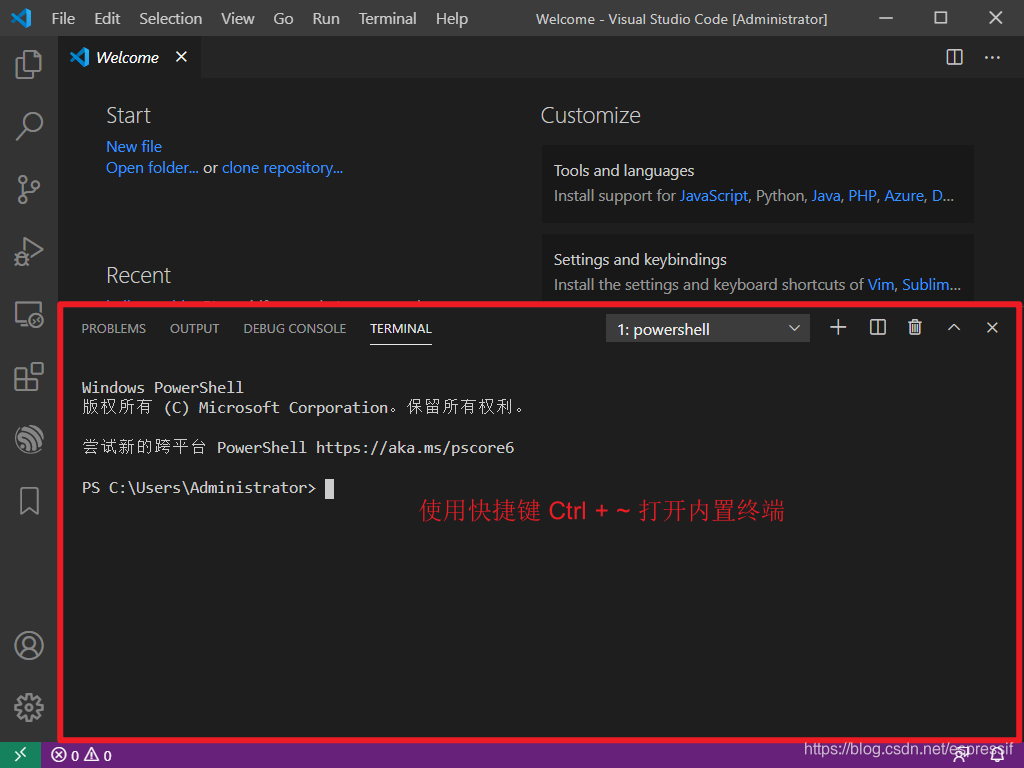
Task: Close the terminal panel
Action: (x=992, y=327)
